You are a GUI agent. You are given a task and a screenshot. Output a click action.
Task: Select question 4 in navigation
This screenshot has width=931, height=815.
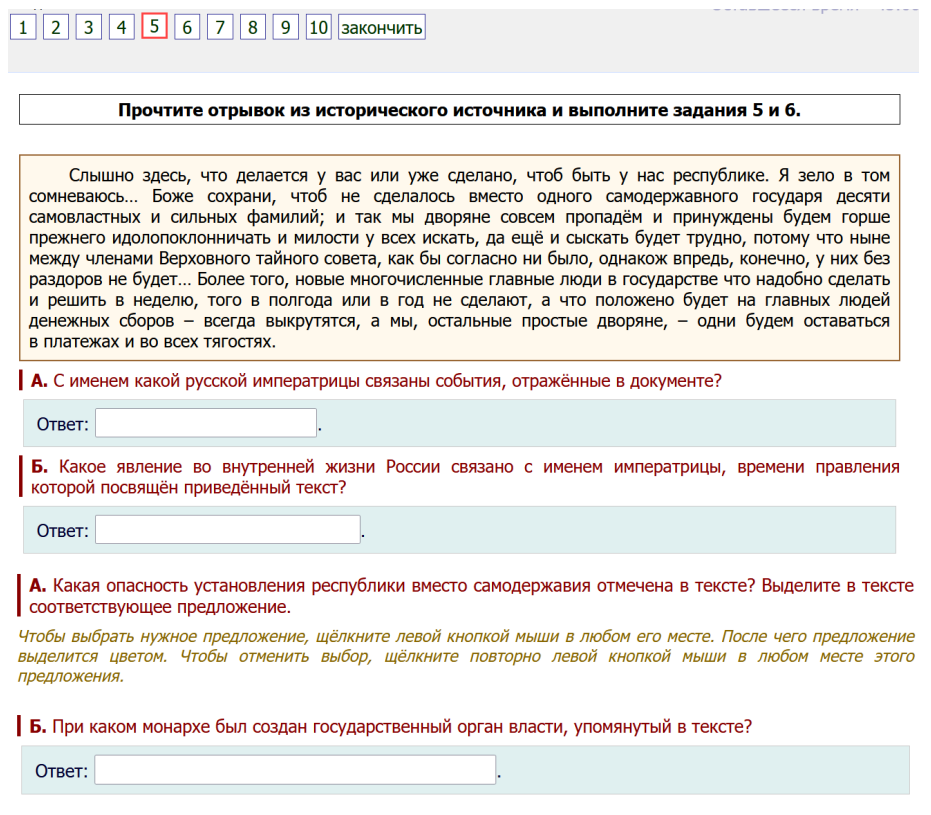[122, 27]
